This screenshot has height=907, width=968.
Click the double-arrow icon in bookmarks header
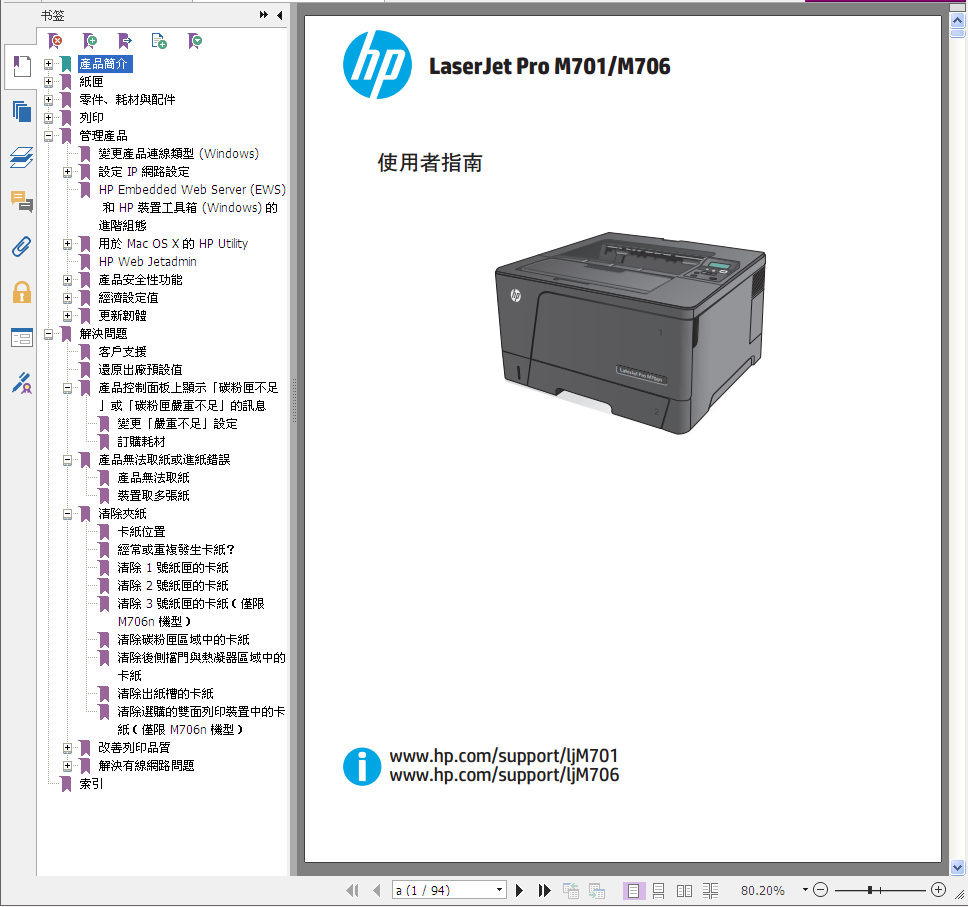(264, 15)
